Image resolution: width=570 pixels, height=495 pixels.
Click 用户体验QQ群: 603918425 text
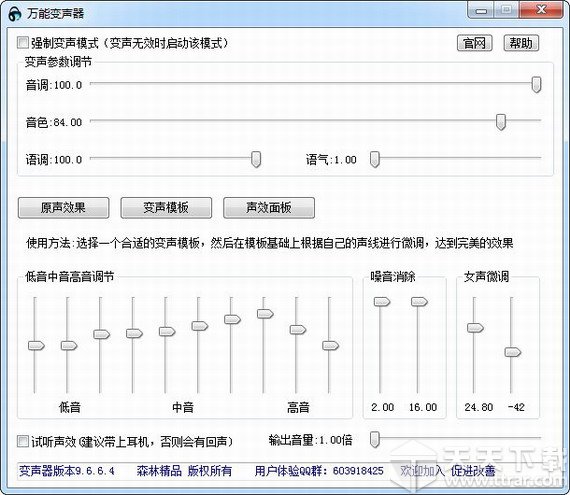tap(319, 471)
